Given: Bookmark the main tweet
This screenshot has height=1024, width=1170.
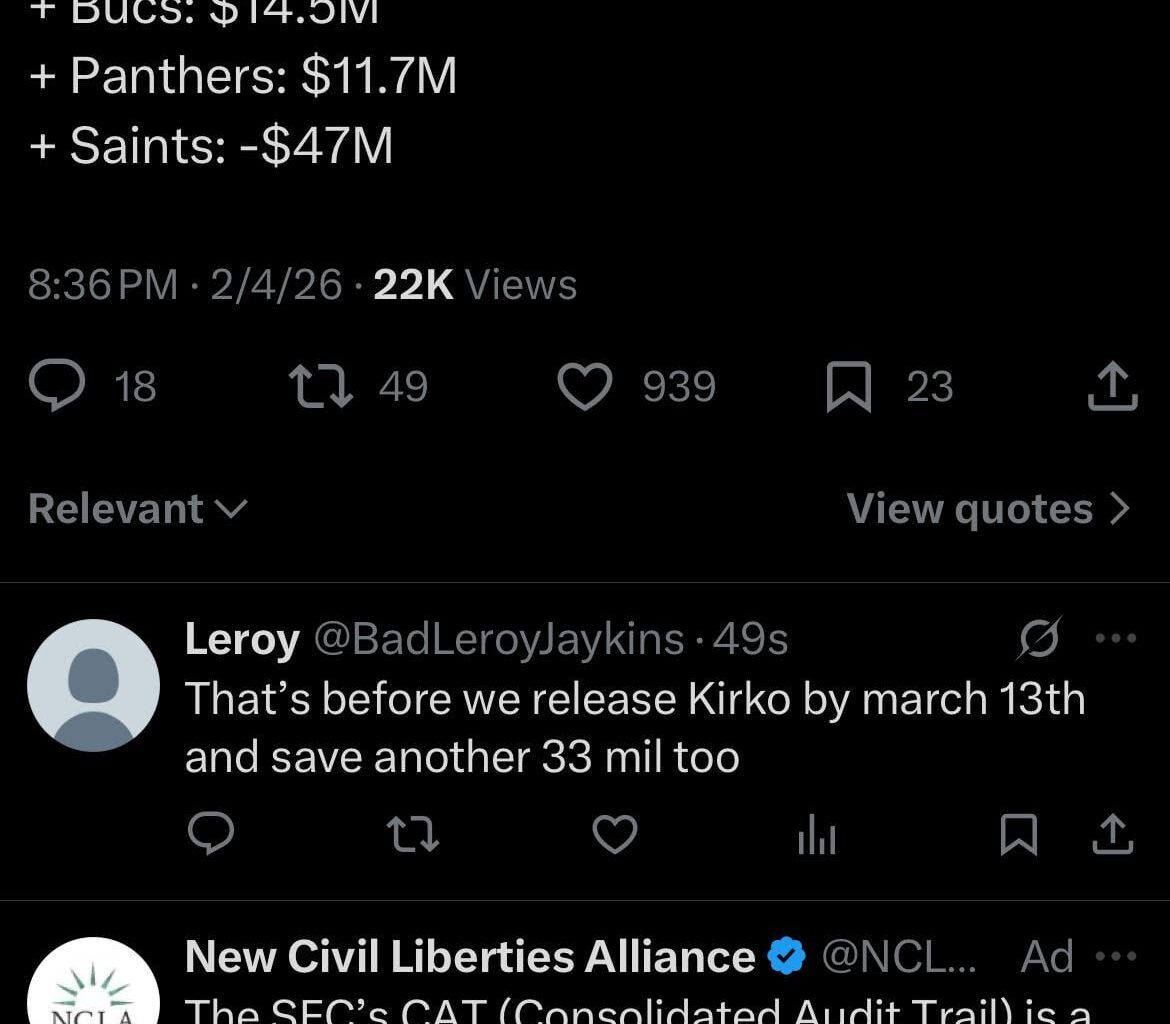Looking at the screenshot, I should click(x=848, y=385).
